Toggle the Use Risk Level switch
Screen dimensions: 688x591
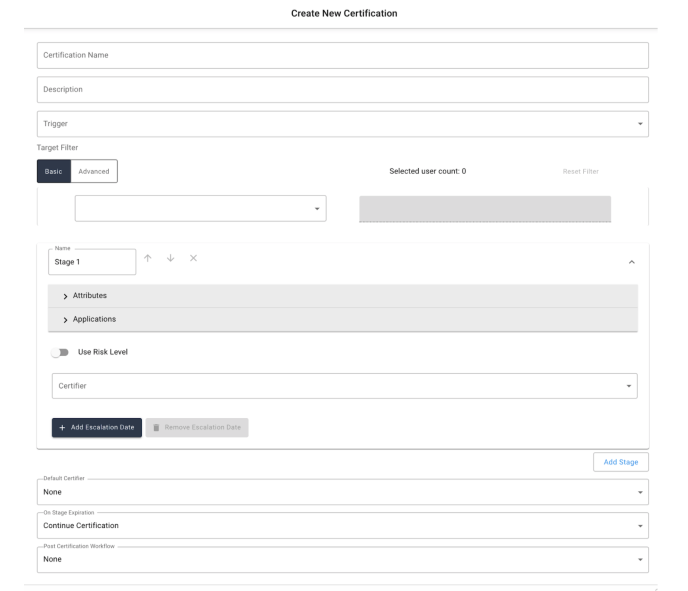click(60, 352)
